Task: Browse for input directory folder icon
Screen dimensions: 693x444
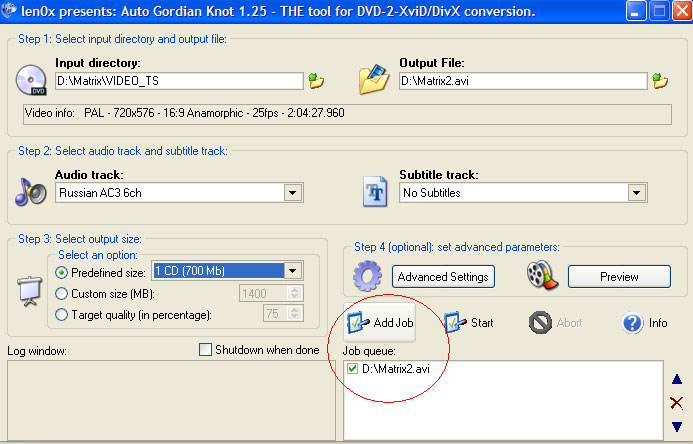Action: point(316,81)
